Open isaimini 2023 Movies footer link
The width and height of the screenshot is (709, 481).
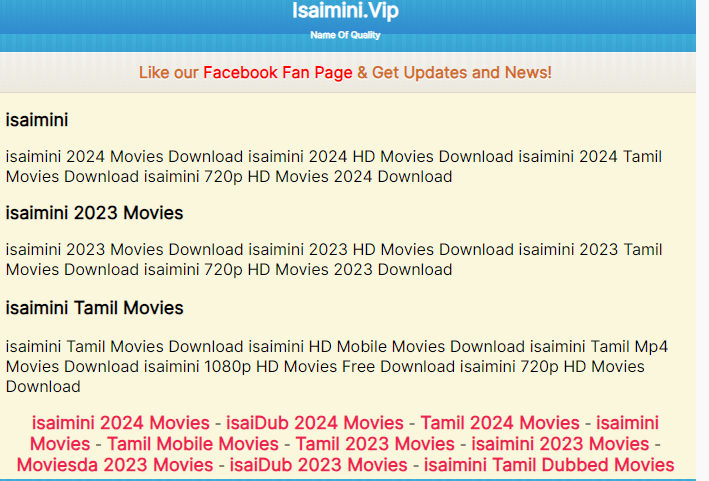click(560, 444)
